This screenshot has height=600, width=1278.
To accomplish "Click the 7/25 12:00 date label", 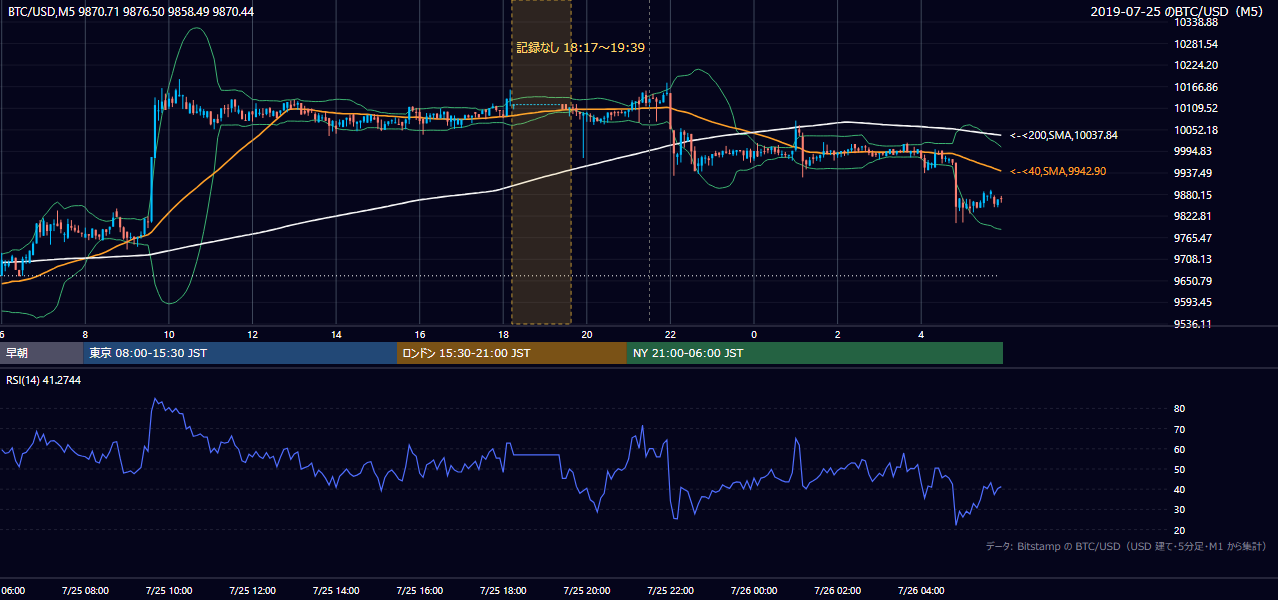I will [x=252, y=591].
